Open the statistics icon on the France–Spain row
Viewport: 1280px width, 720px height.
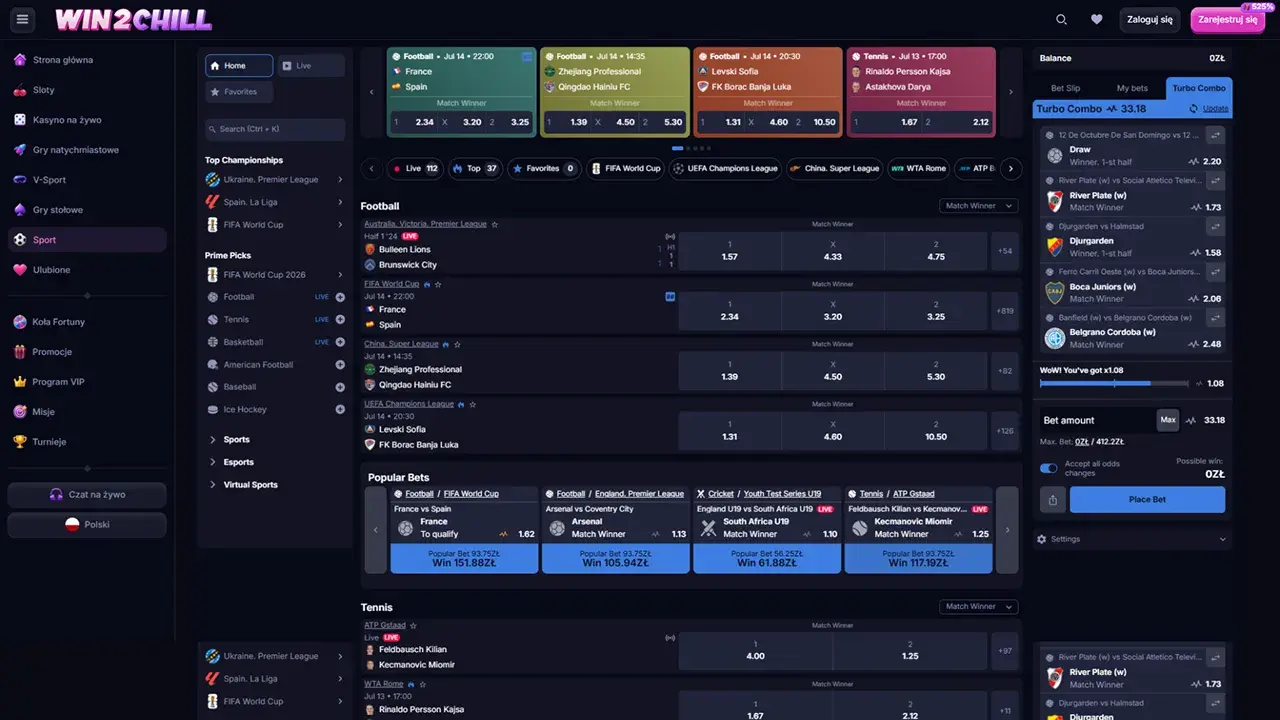(670, 296)
